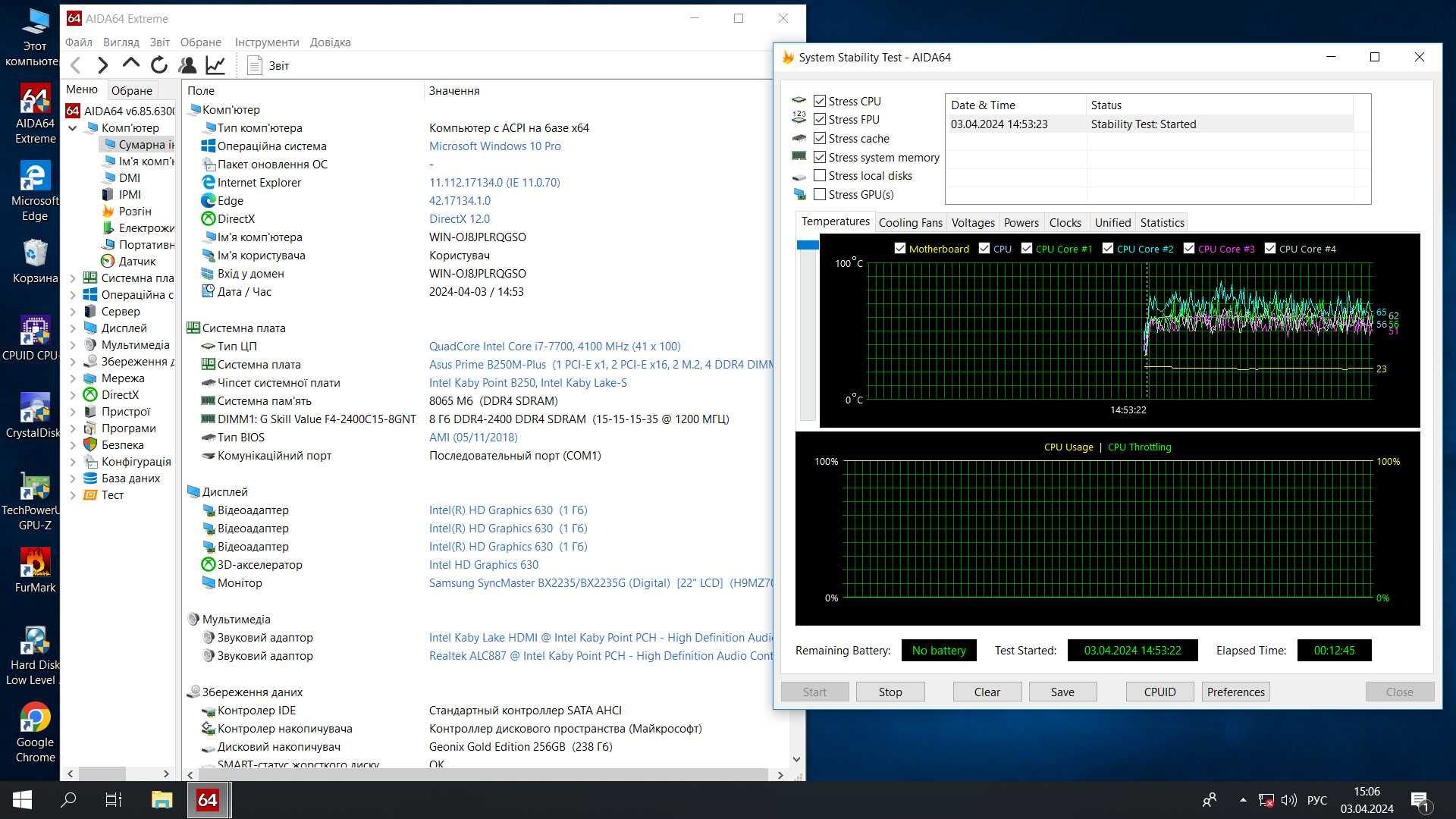
Task: Open the user report toolbar icon
Action: click(x=187, y=65)
